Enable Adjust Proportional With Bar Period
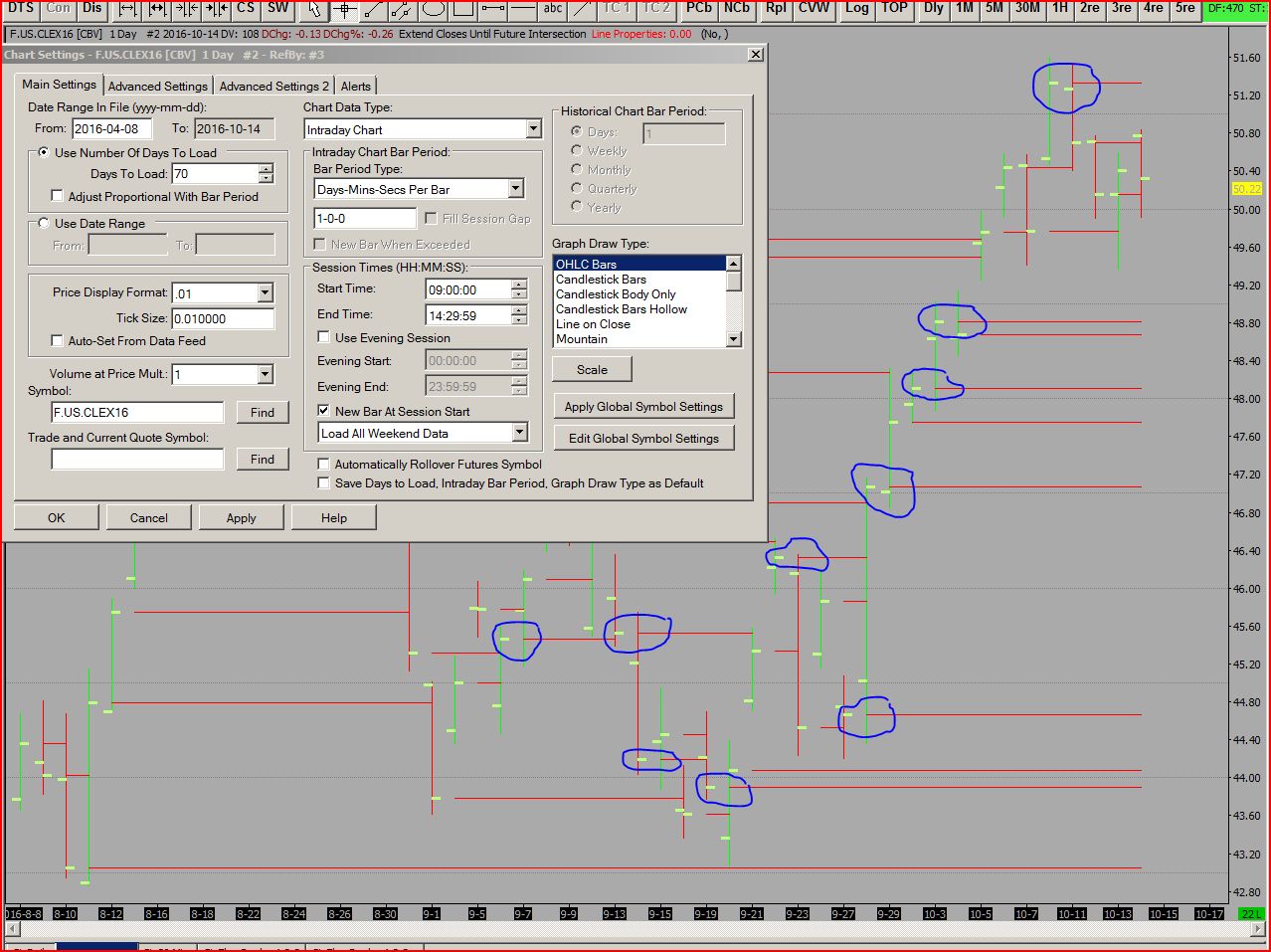This screenshot has height=952, width=1271. pos(58,197)
